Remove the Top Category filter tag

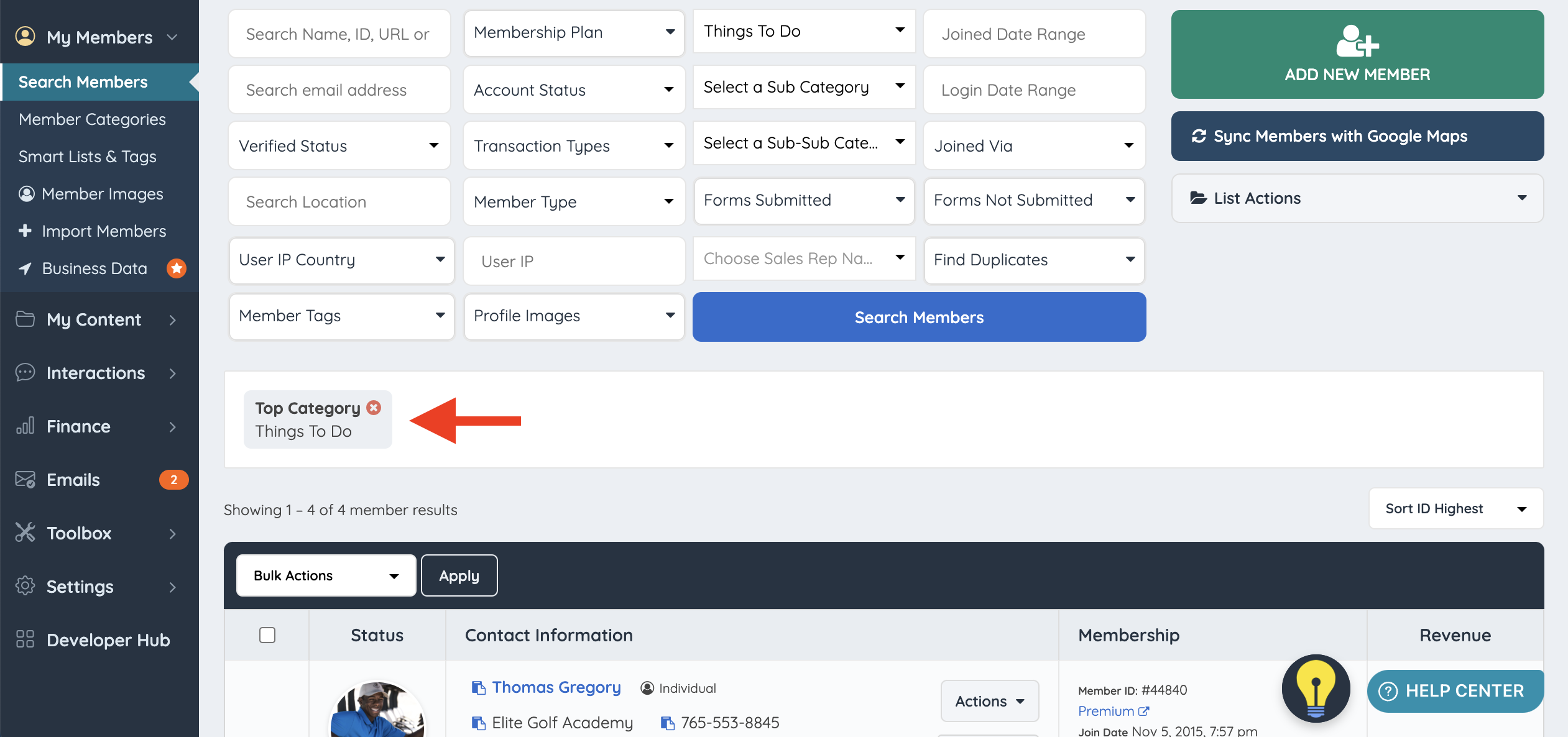(374, 408)
